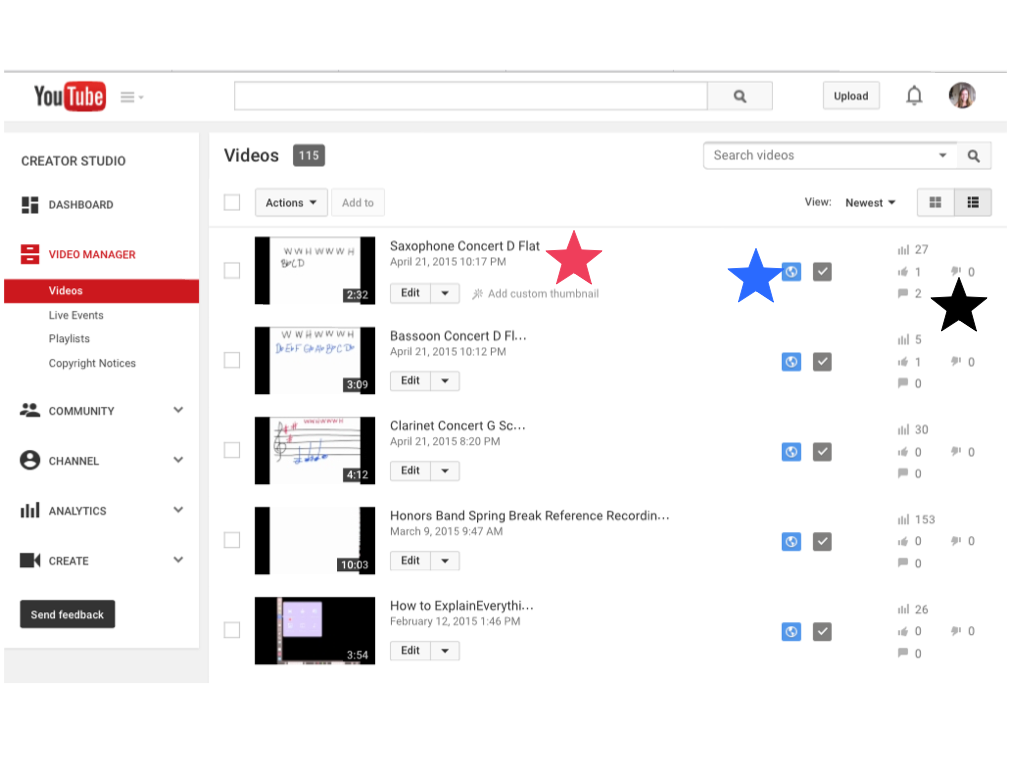Screen dimensions: 1024x768
Task: Click the Upload button
Action: click(x=851, y=96)
